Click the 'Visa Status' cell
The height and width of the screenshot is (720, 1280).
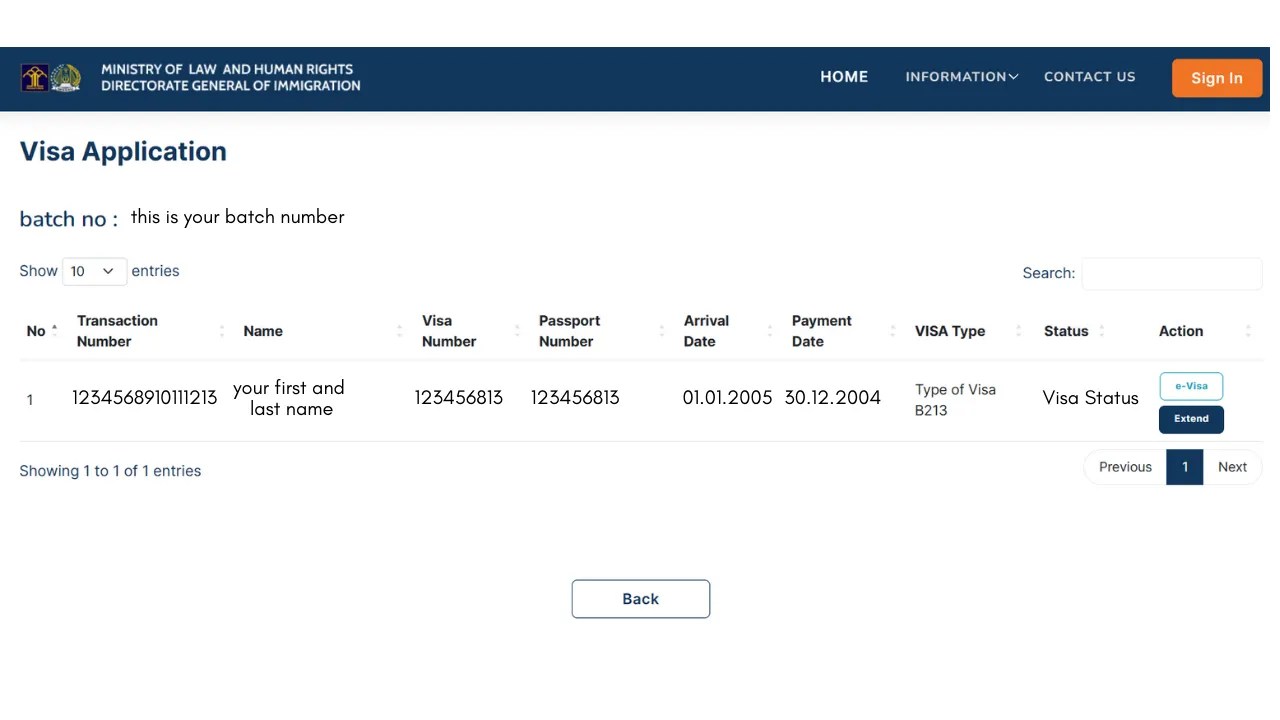1090,398
